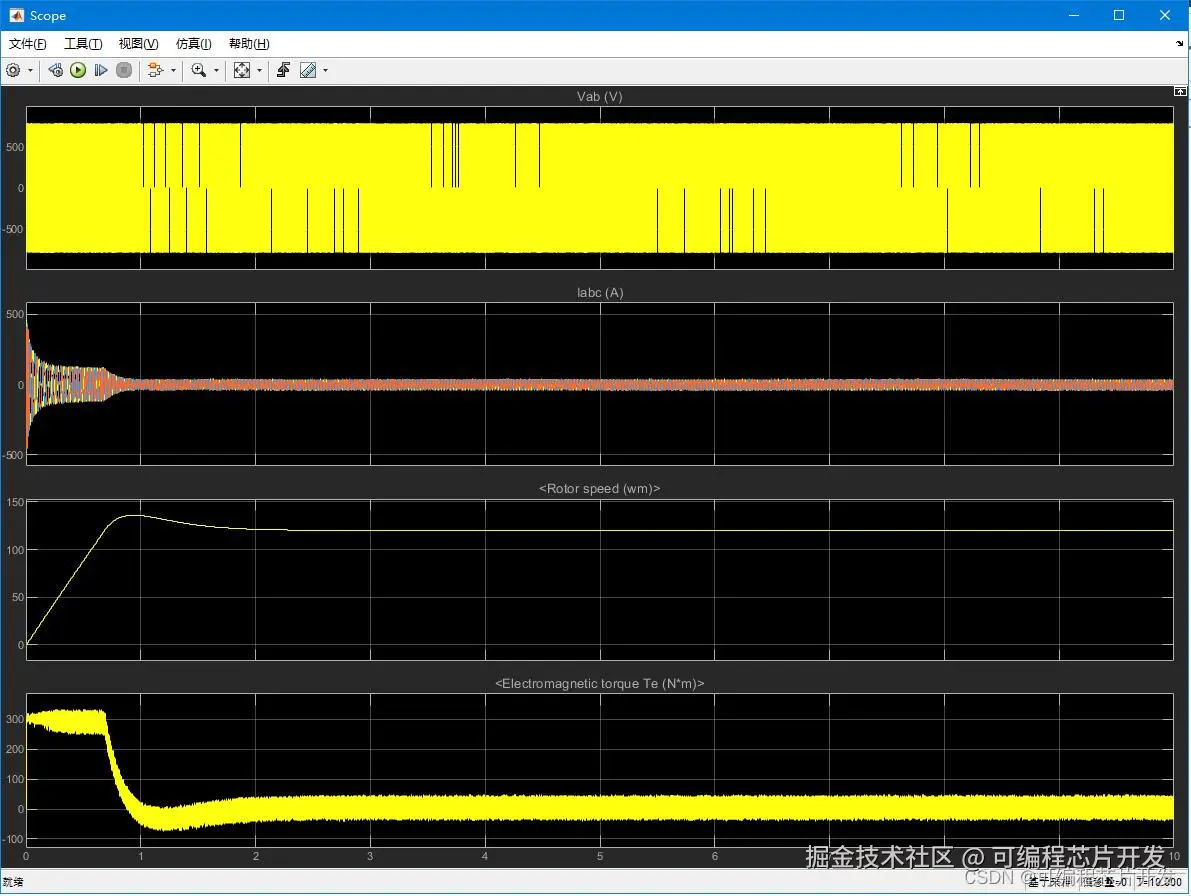The height and width of the screenshot is (896, 1191).
Task: Expand the measurements dropdown arrow
Action: point(326,71)
